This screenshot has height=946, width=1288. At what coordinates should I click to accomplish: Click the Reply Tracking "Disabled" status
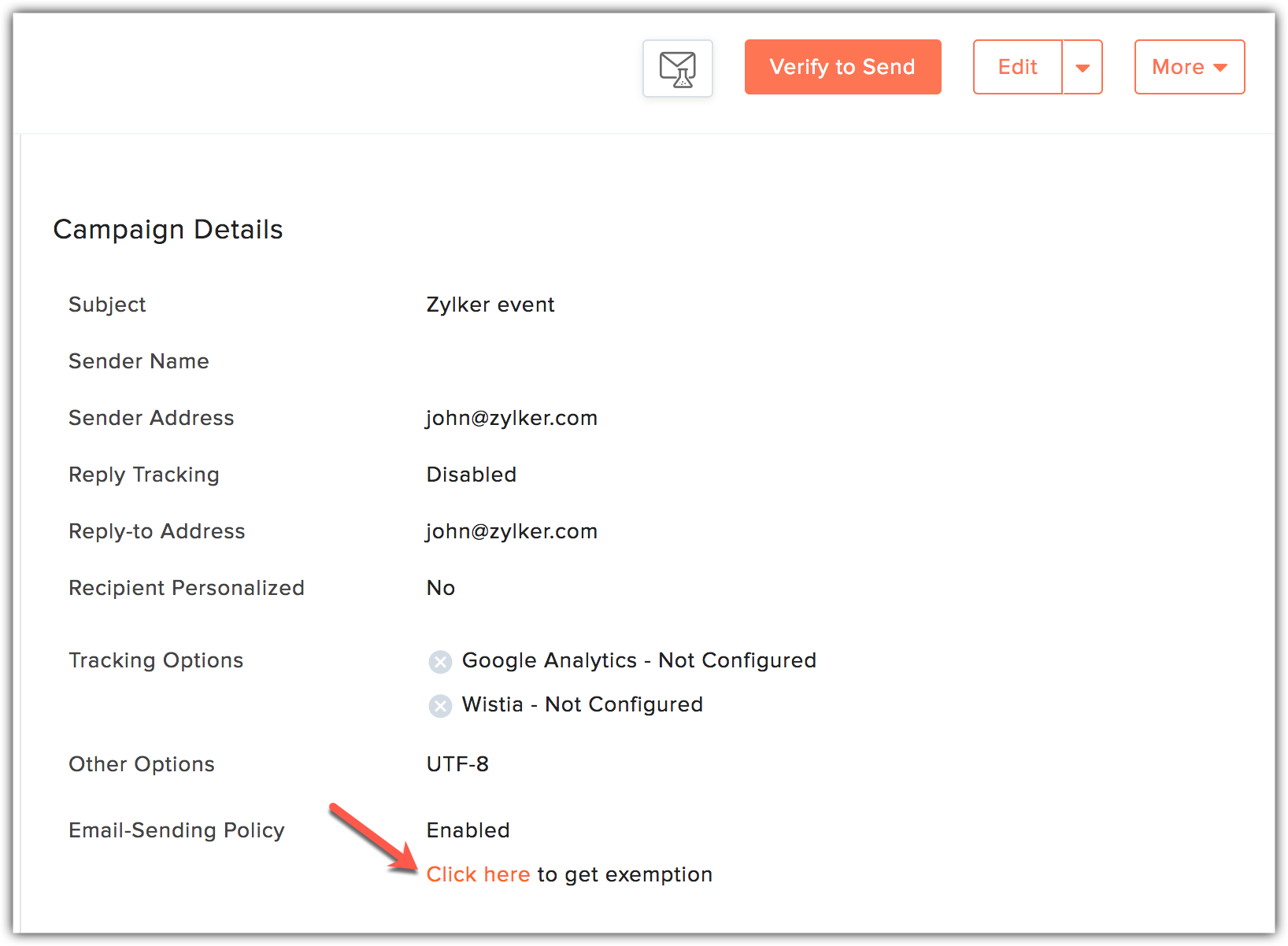[x=471, y=475]
